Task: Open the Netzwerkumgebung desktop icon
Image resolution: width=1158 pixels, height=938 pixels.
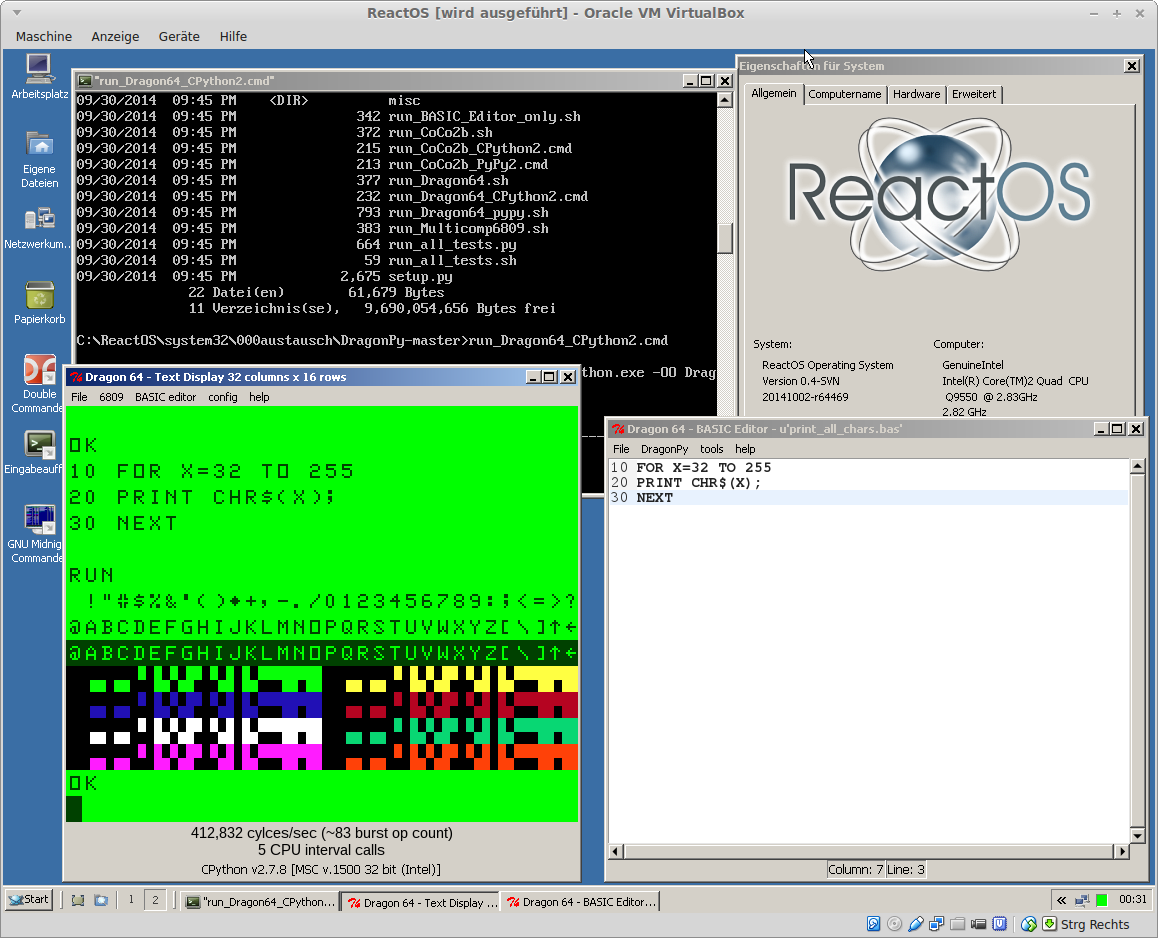Action: tap(37, 228)
